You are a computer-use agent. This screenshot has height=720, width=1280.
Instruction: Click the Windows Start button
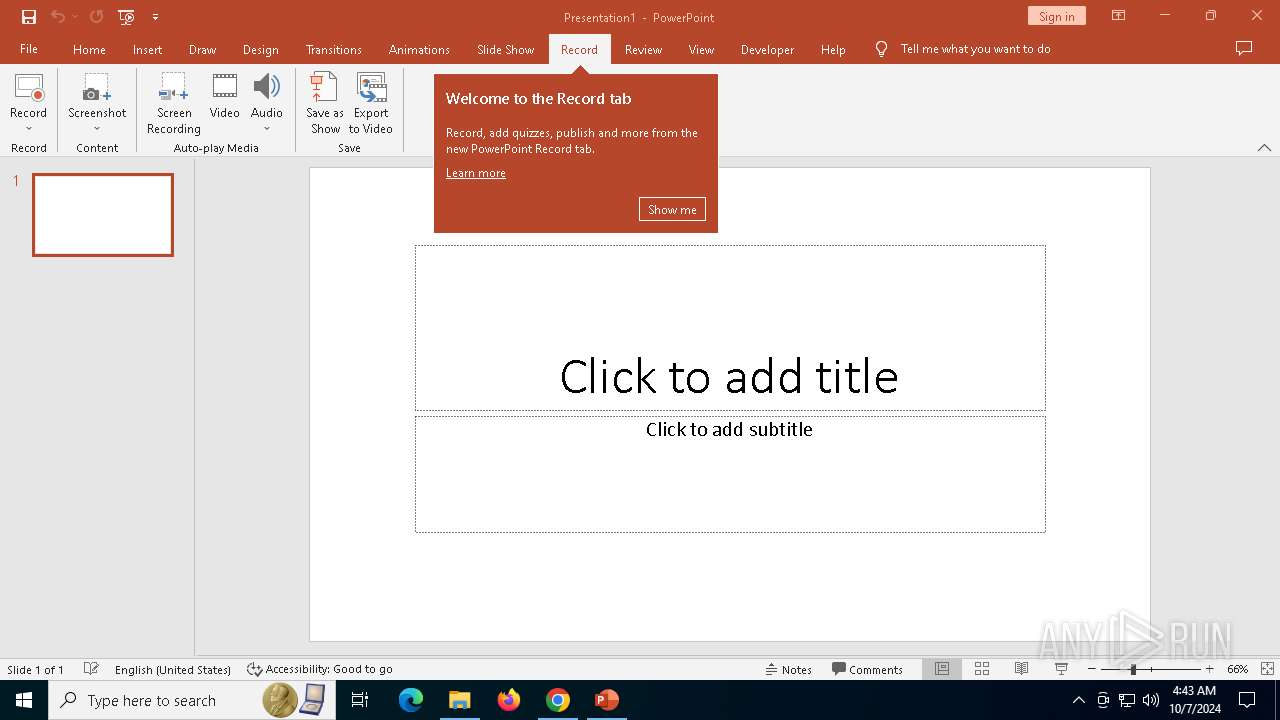[x=24, y=700]
